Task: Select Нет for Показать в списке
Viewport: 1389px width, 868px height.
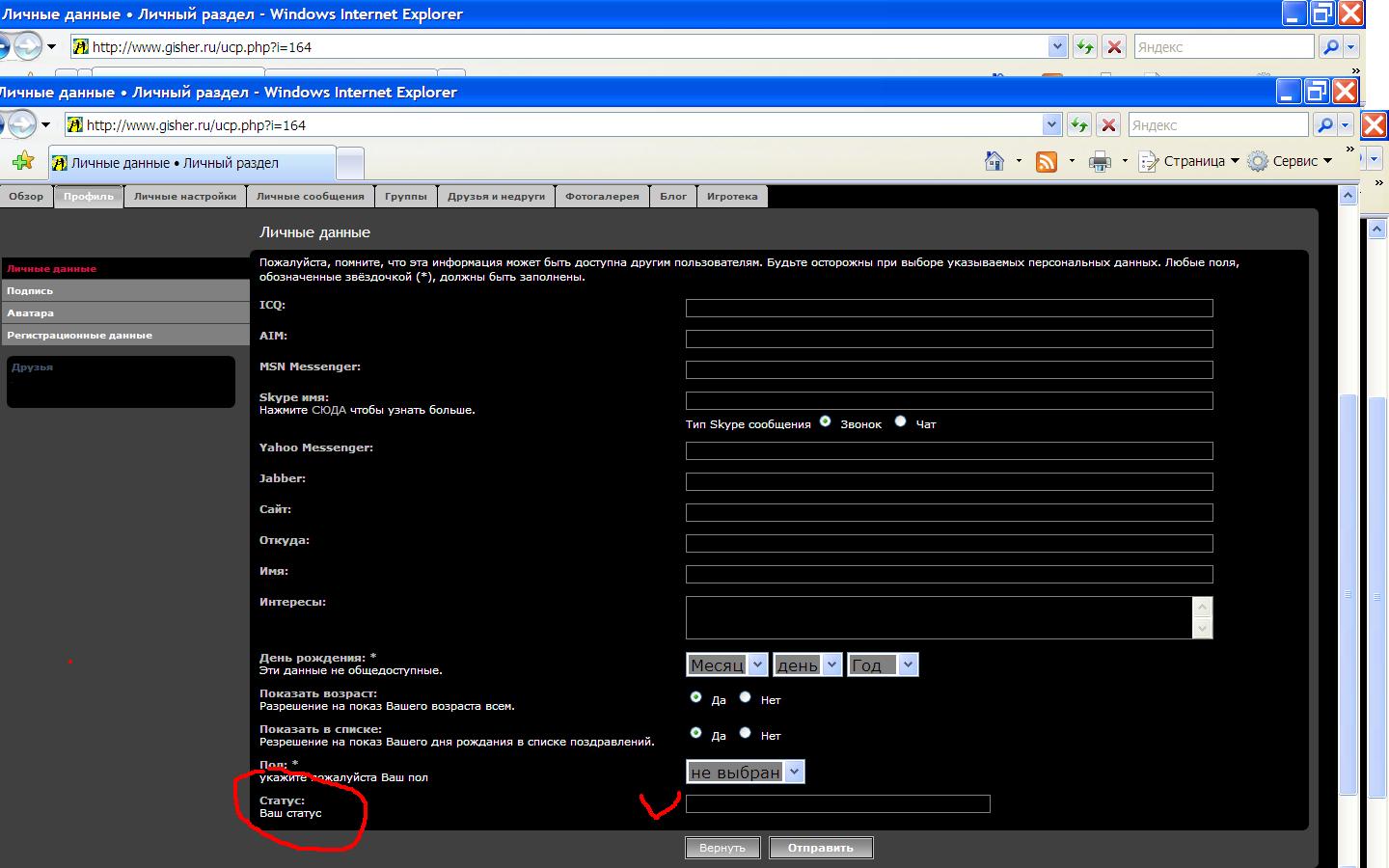Action: coord(745,733)
